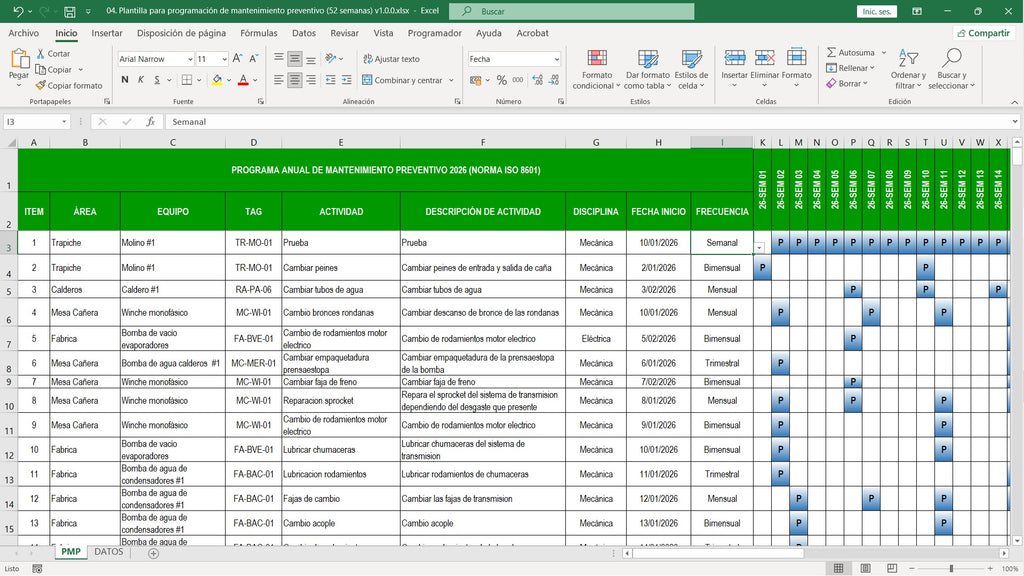
Task: Open Ordenar y filtrar
Action: (908, 69)
